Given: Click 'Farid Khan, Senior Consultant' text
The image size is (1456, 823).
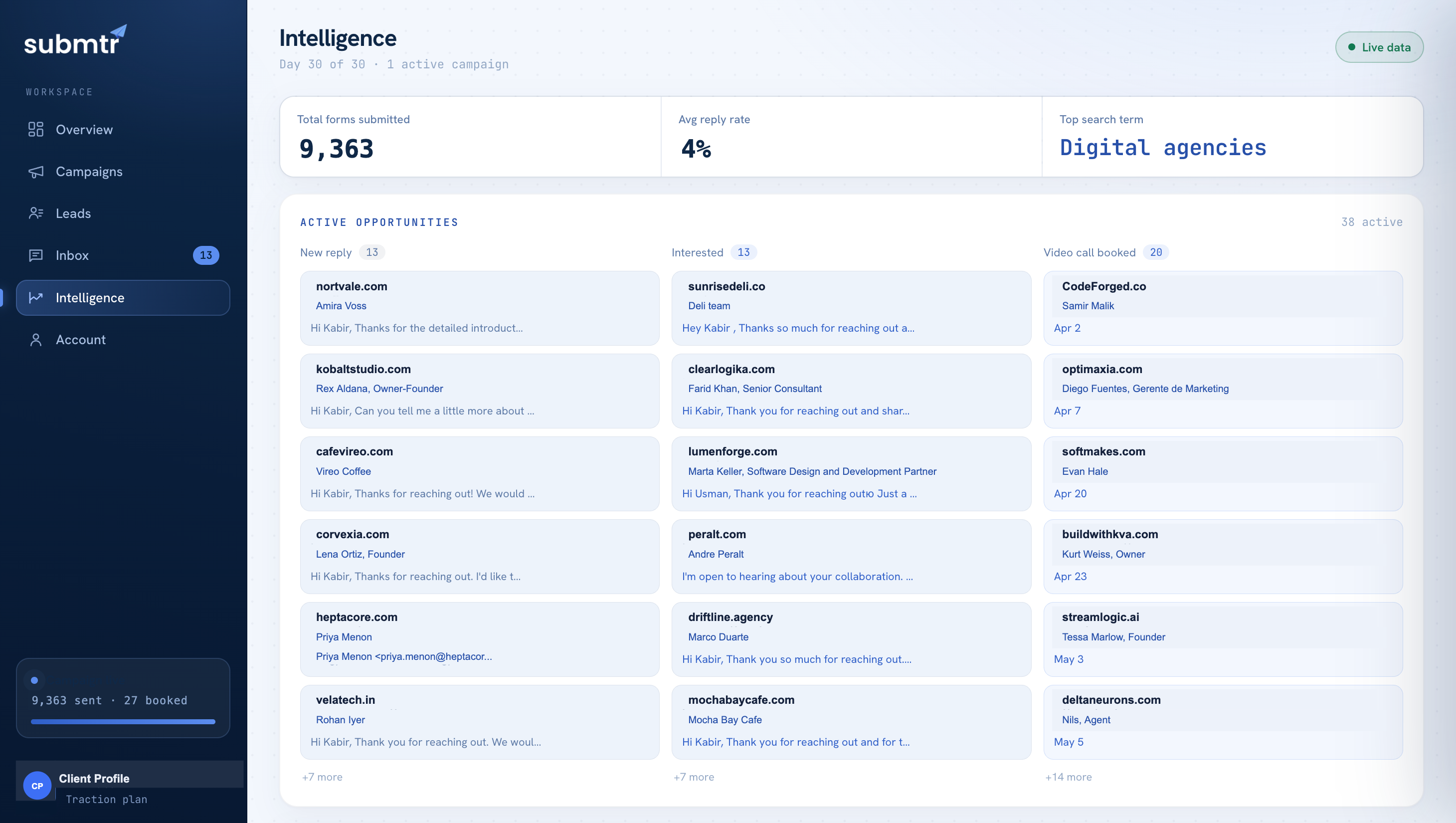Looking at the screenshot, I should click(x=754, y=389).
